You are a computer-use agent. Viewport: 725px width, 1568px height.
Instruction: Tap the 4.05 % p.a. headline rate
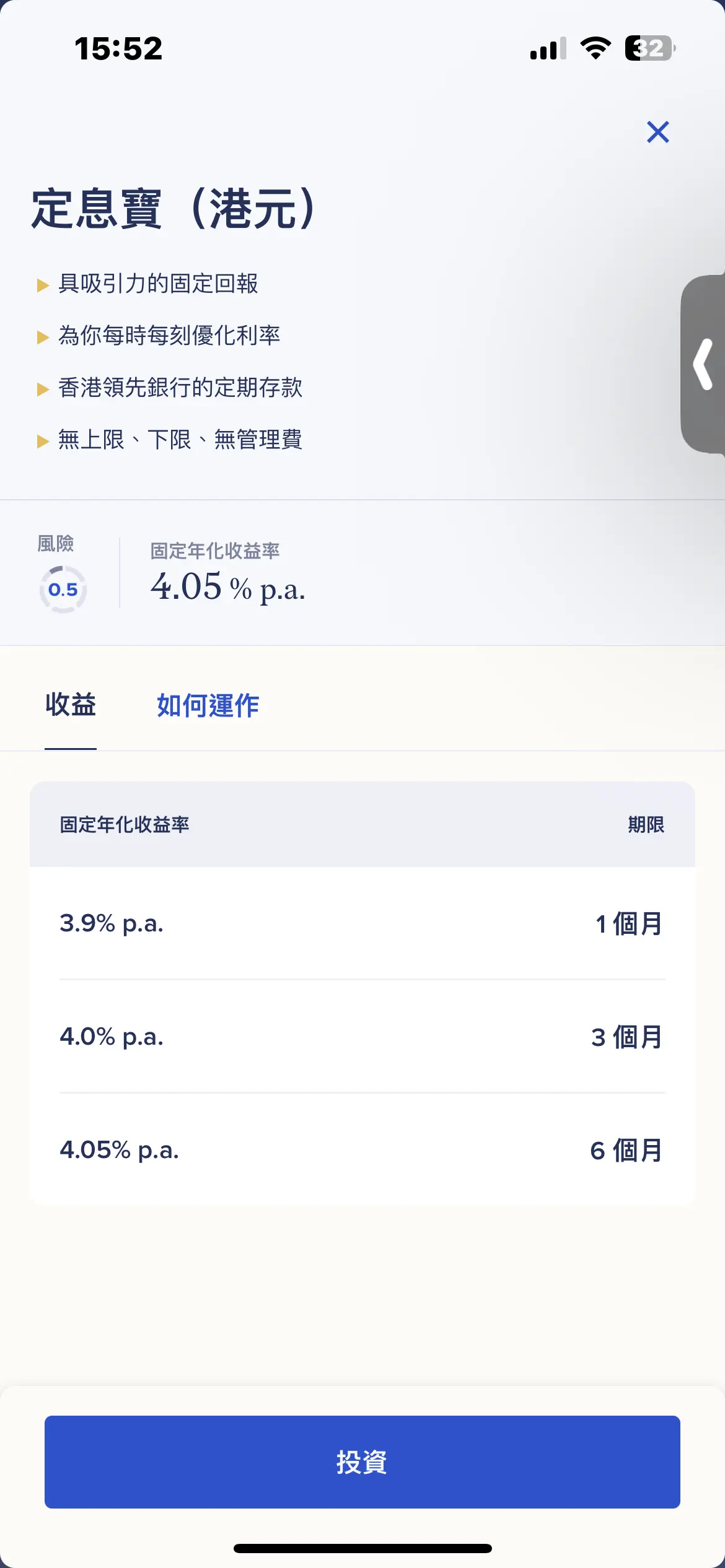coord(228,586)
